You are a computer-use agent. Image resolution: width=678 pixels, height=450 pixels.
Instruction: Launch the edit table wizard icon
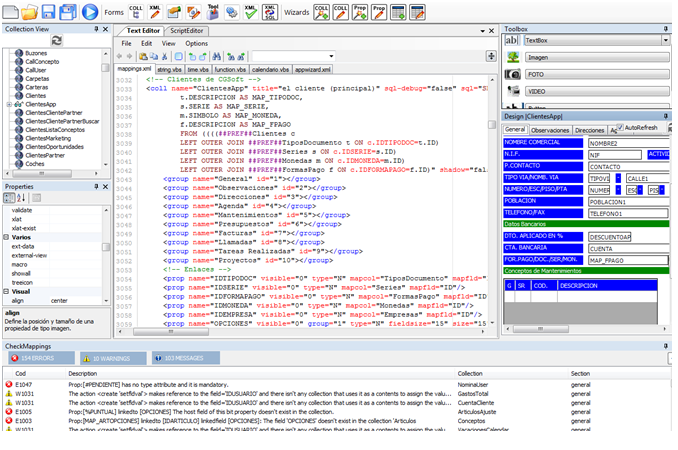coord(417,12)
